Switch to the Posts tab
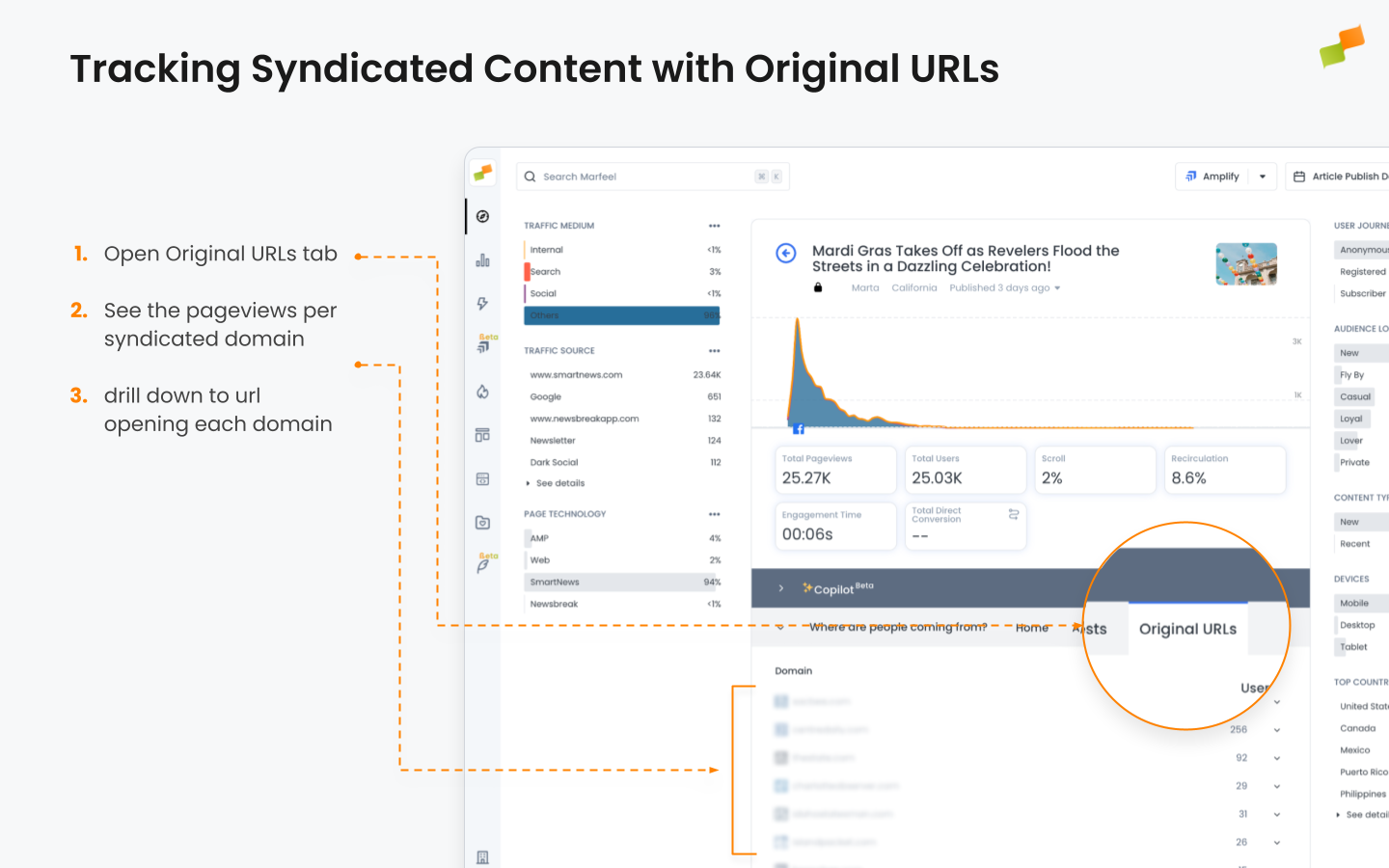Image resolution: width=1389 pixels, height=868 pixels. tap(1091, 628)
